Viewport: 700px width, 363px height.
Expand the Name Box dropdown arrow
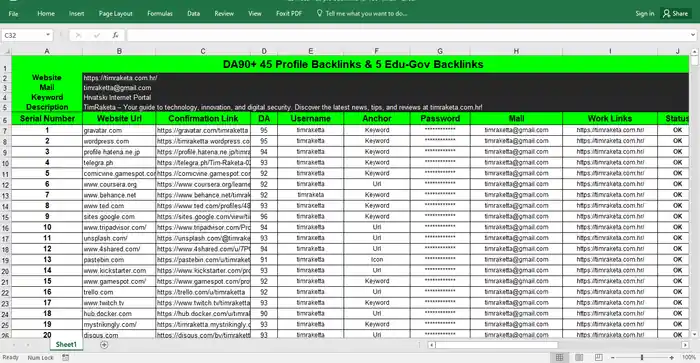click(x=48, y=35)
